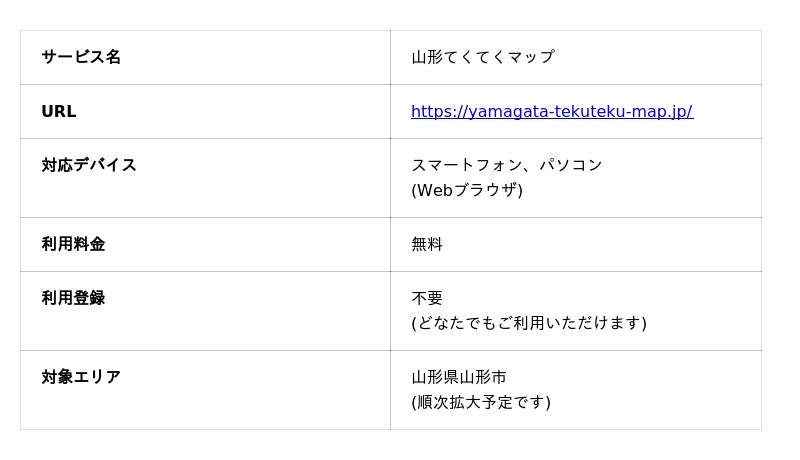This screenshot has width=800, height=460.
Task: Click the 対応デバイス row label
Action: click(x=89, y=165)
